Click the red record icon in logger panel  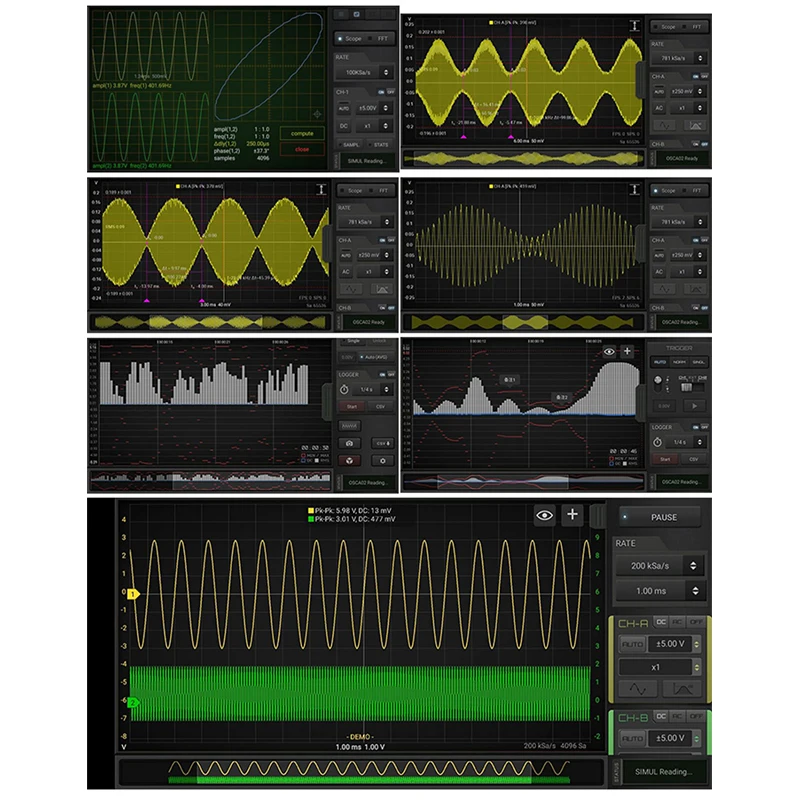point(349,461)
